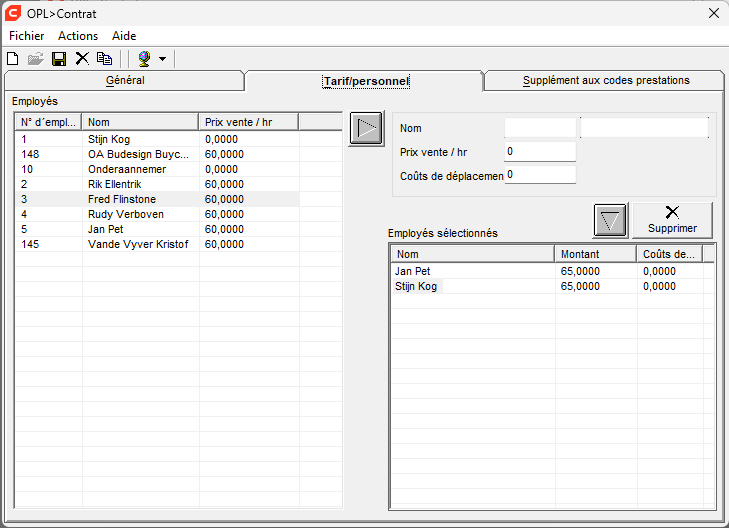Click the globe-and-person toolbar icon
The image size is (729, 528).
click(x=145, y=59)
